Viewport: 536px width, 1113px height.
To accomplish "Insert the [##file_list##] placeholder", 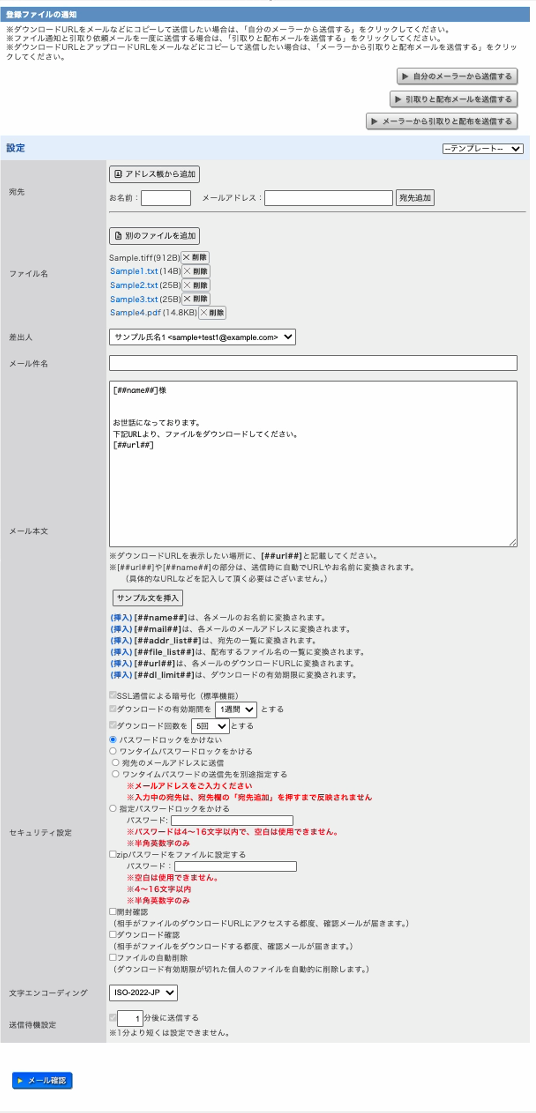I will [x=121, y=652].
